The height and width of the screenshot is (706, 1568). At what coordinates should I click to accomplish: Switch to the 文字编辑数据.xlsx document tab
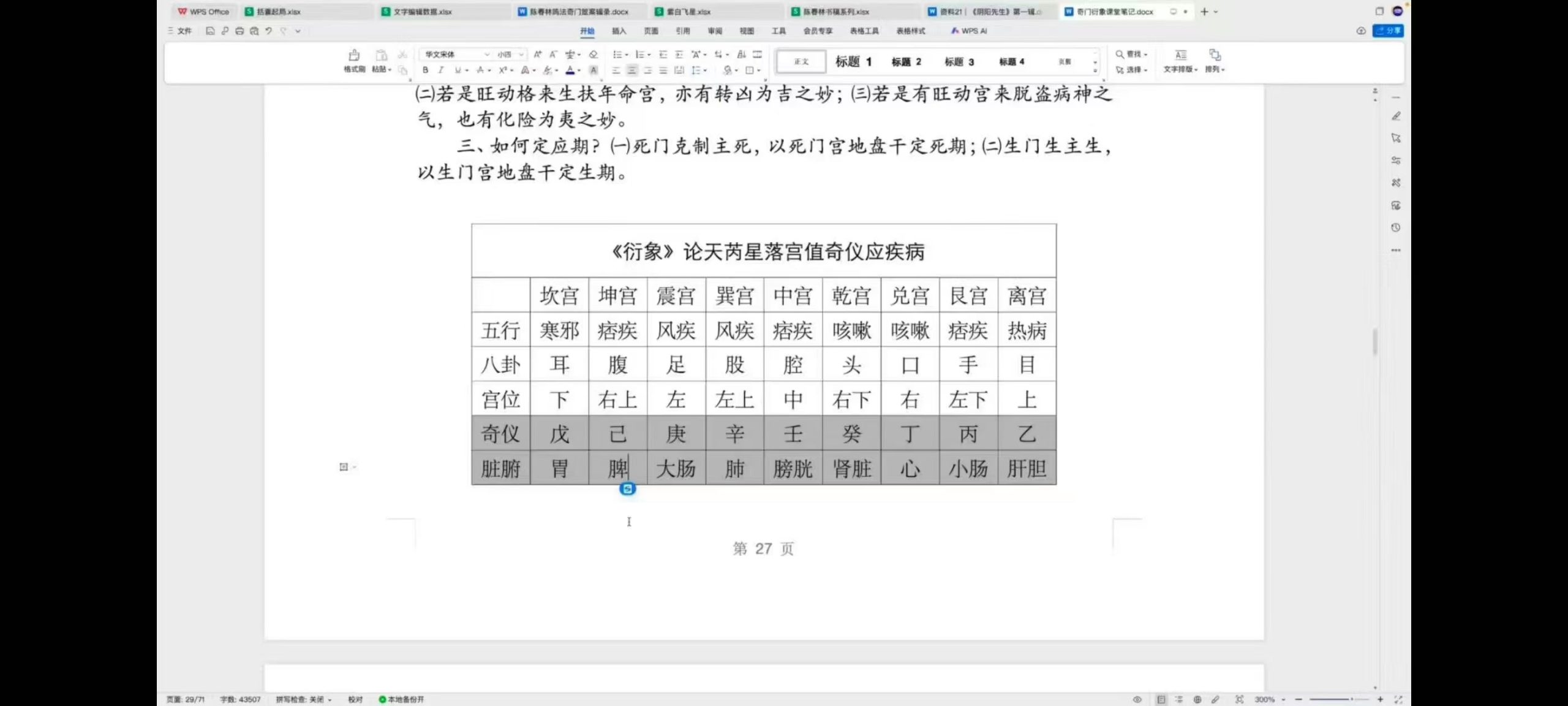point(423,12)
